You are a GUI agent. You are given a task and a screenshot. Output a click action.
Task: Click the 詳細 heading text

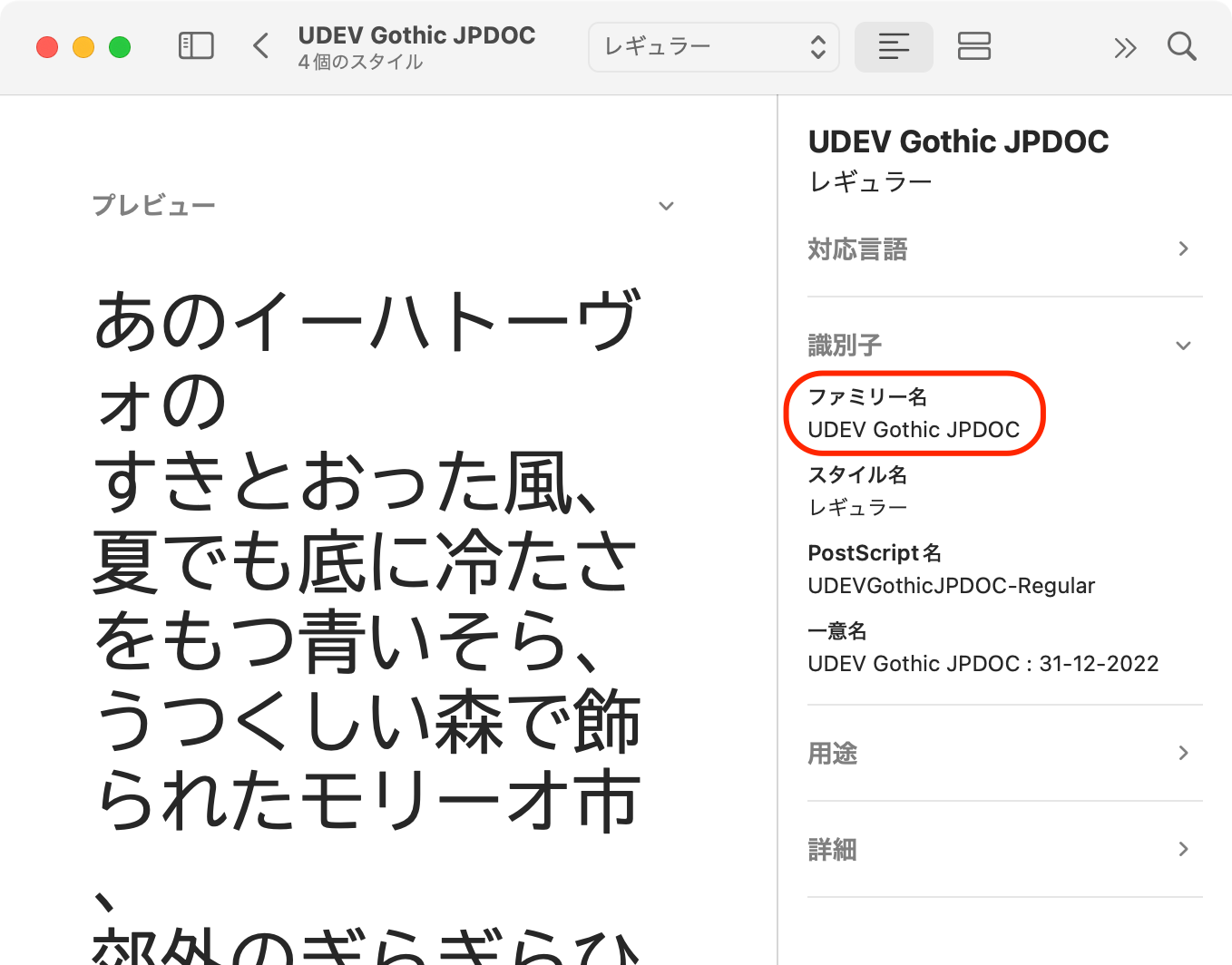832,850
